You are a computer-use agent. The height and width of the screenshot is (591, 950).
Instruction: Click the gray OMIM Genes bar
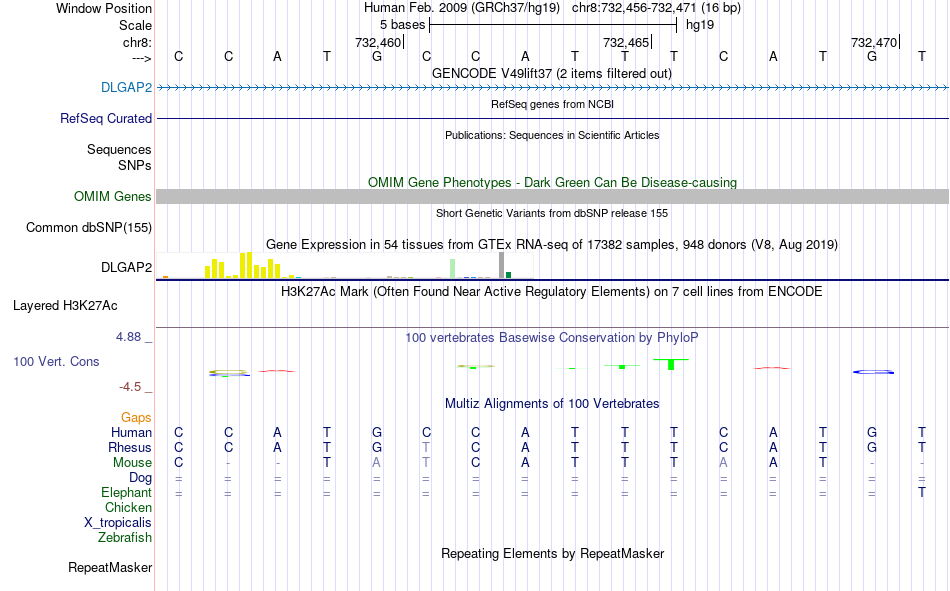pyautogui.click(x=553, y=196)
